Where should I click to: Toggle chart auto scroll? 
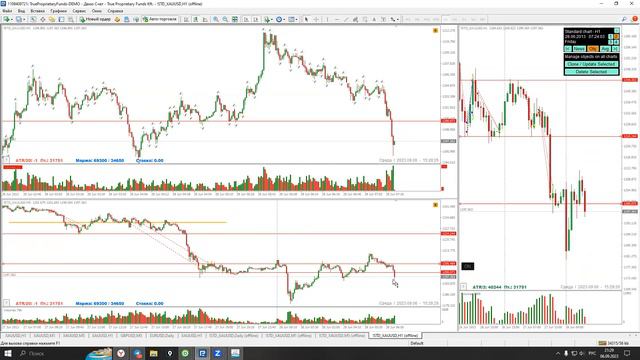point(246,19)
